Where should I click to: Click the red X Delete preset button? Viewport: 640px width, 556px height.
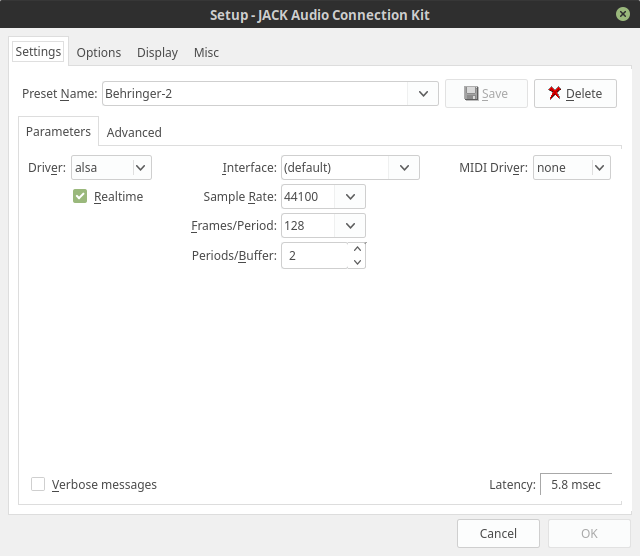click(575, 94)
